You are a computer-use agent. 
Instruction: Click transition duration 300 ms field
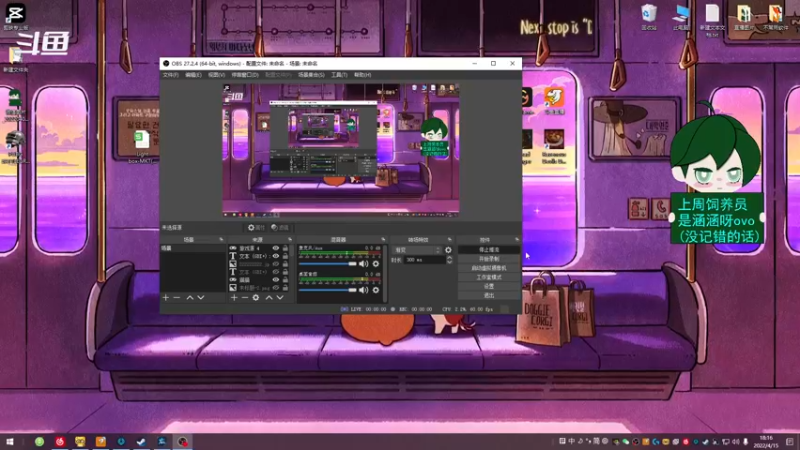point(424,260)
